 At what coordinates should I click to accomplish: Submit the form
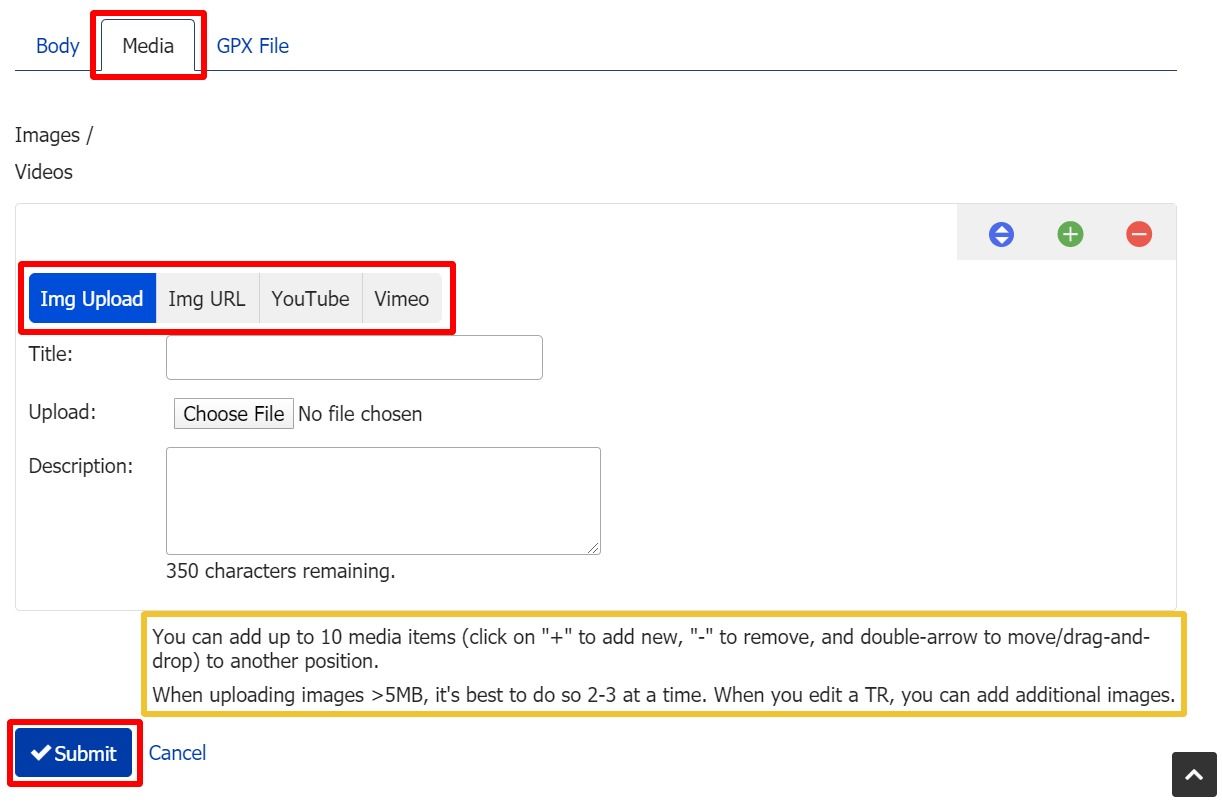coord(74,753)
